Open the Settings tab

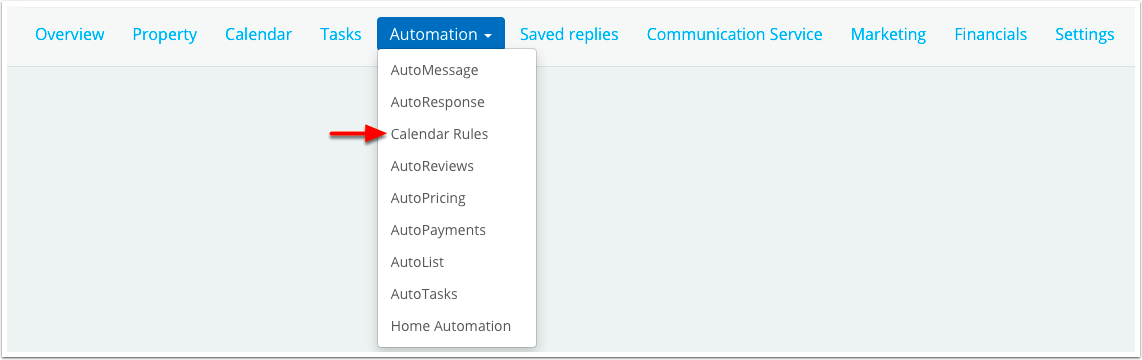pos(1084,34)
